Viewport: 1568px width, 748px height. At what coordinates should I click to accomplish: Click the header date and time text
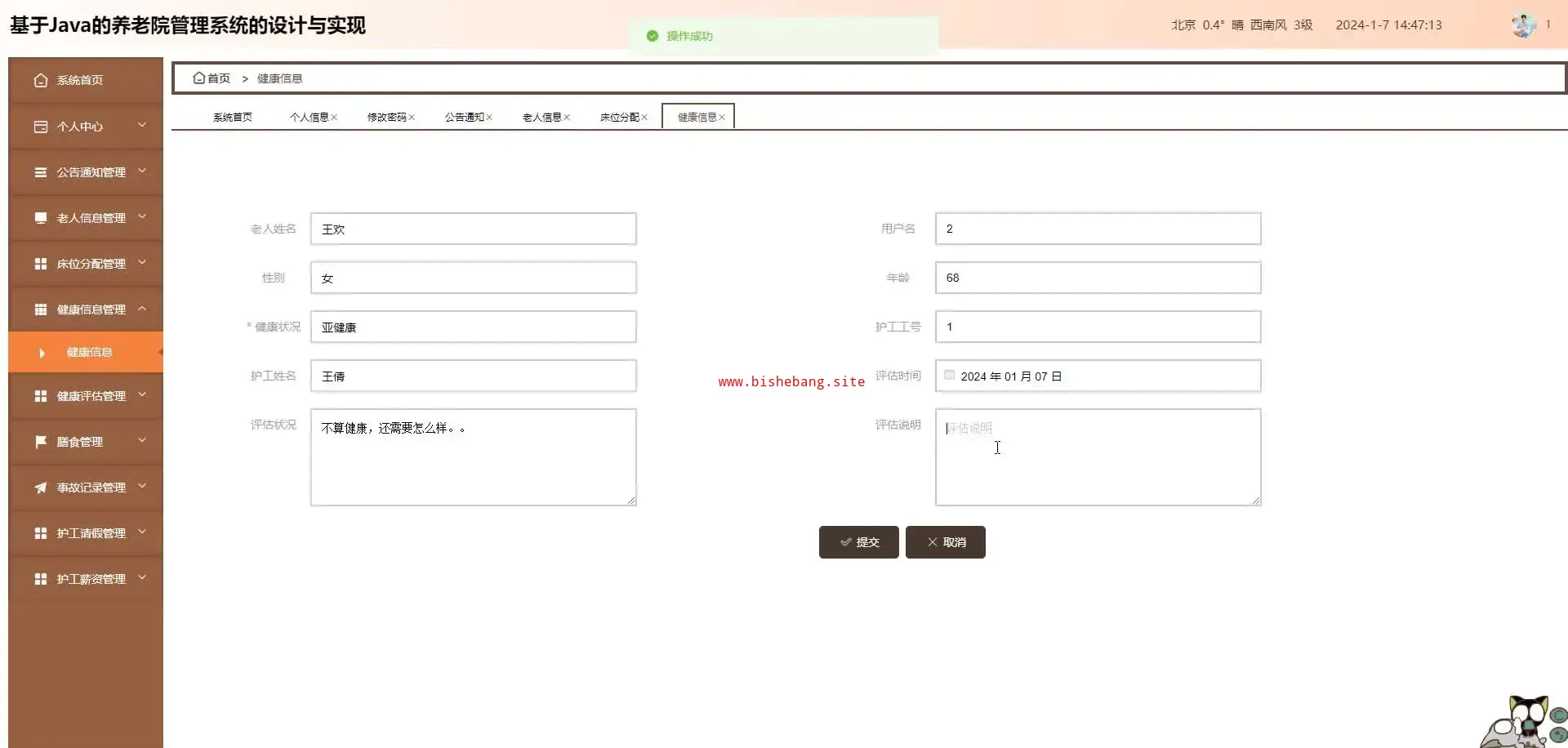[1389, 25]
